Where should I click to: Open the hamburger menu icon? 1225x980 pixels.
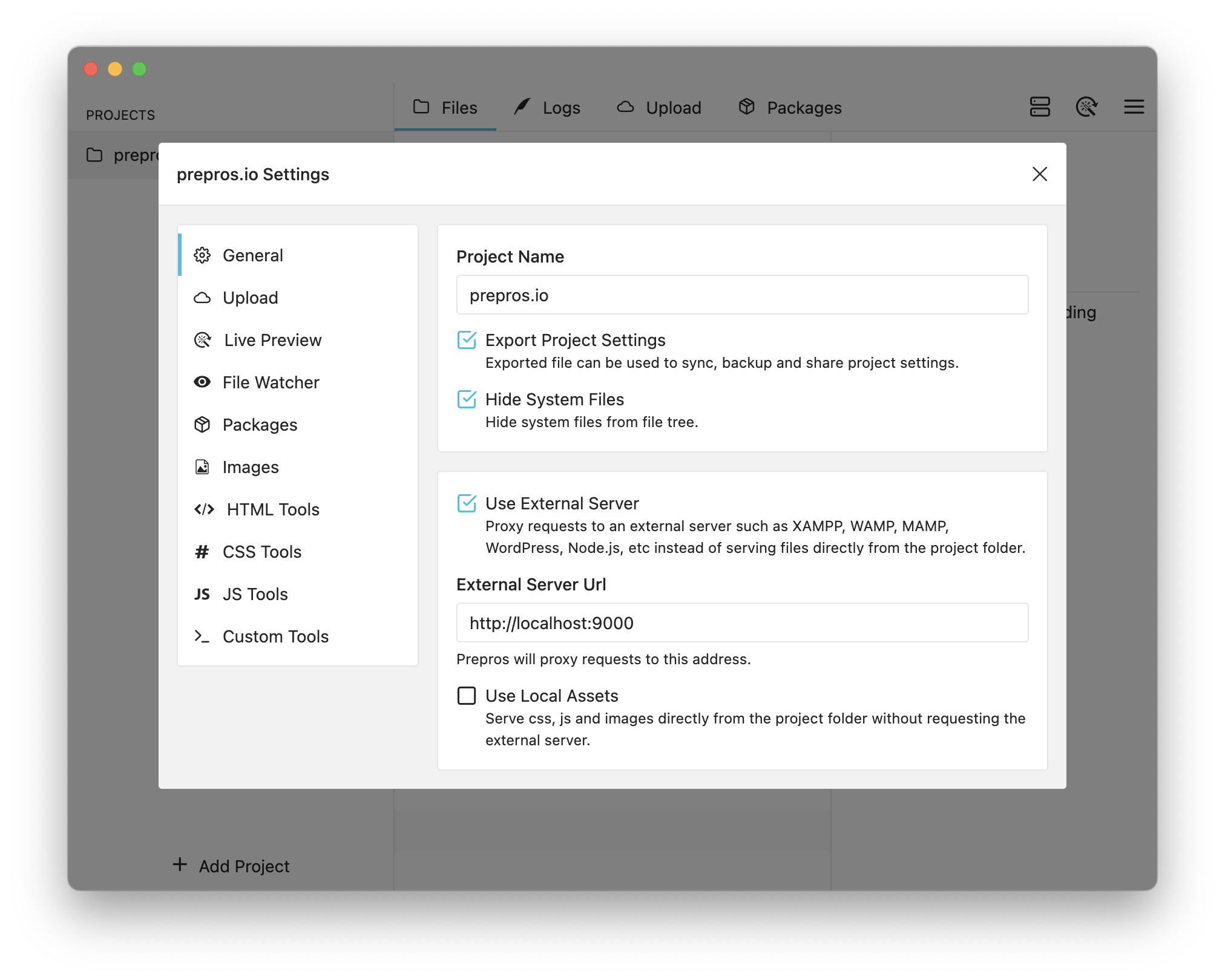pos(1134,107)
